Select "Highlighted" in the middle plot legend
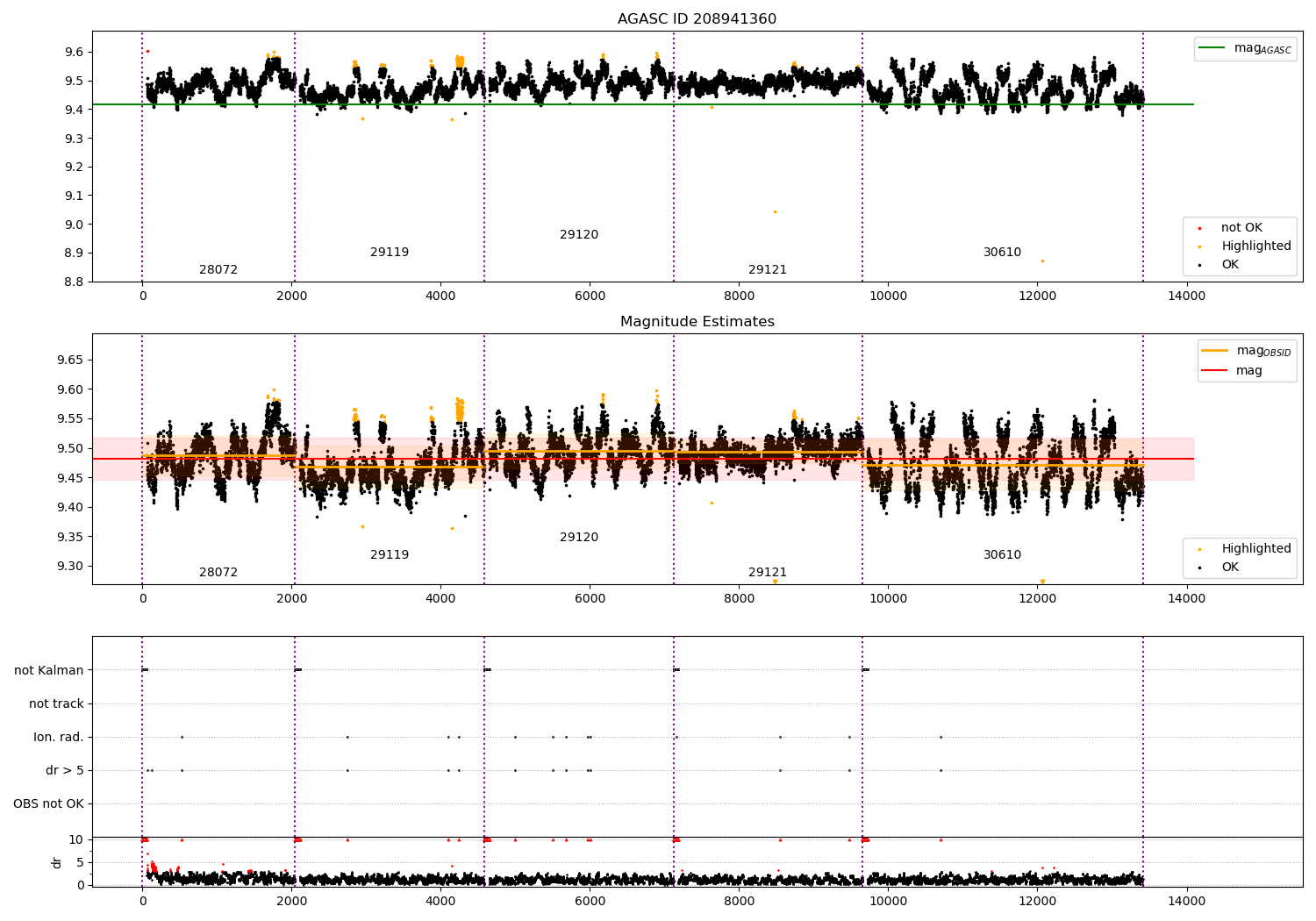 pyautogui.click(x=1256, y=549)
